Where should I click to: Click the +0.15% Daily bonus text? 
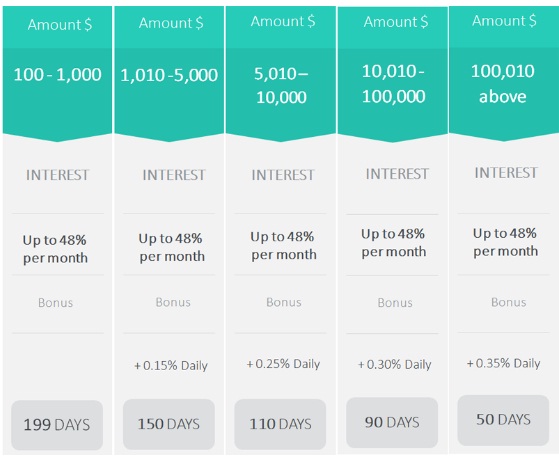click(171, 366)
